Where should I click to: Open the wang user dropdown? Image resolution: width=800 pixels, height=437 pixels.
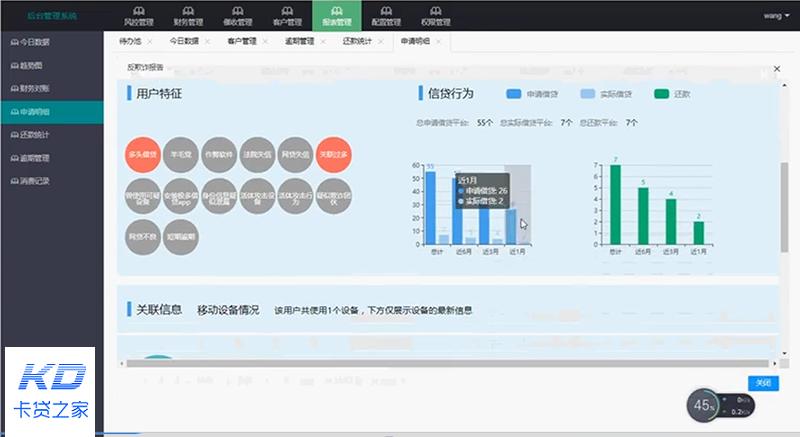(776, 16)
